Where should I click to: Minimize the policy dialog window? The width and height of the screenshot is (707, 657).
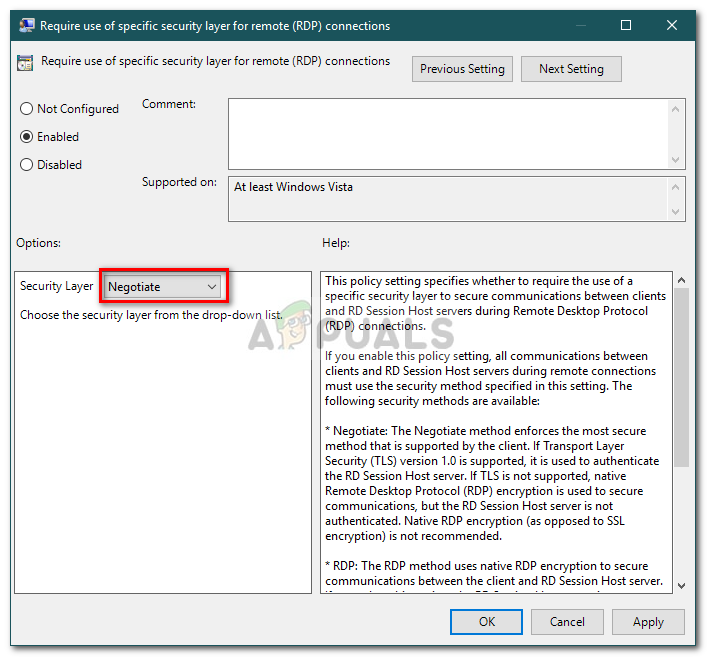coord(581,25)
